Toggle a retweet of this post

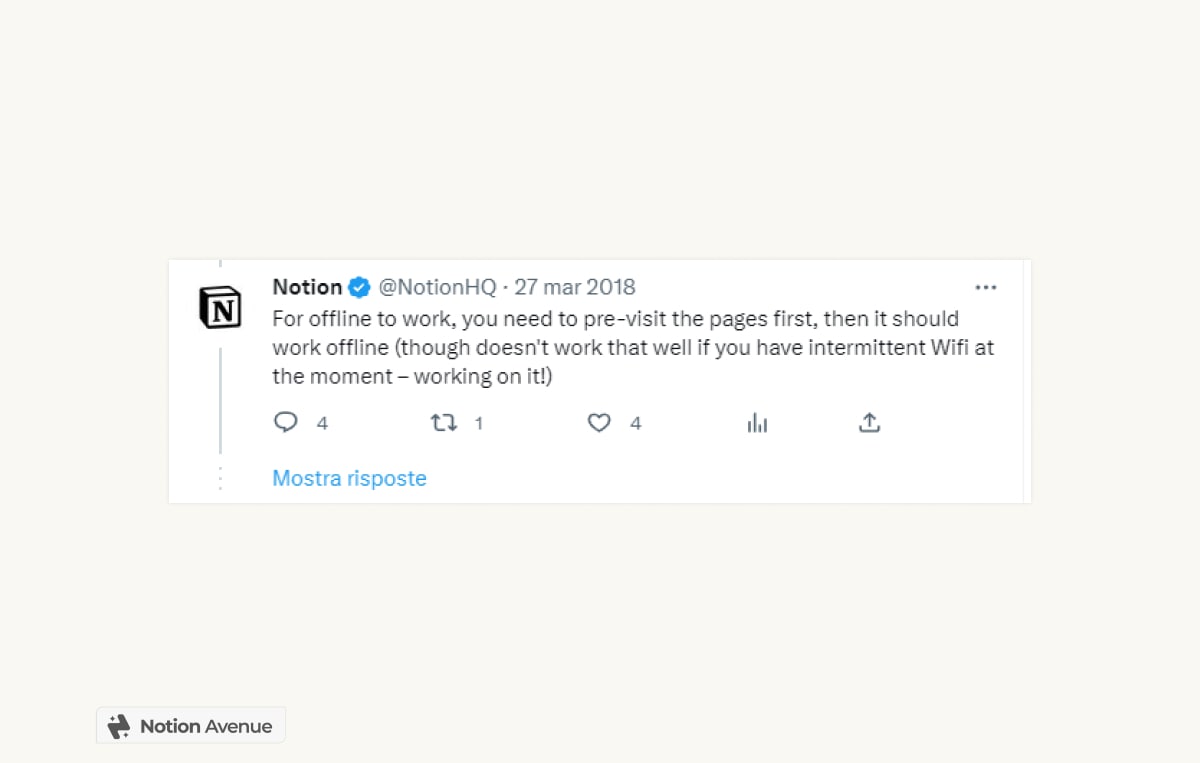coord(443,422)
